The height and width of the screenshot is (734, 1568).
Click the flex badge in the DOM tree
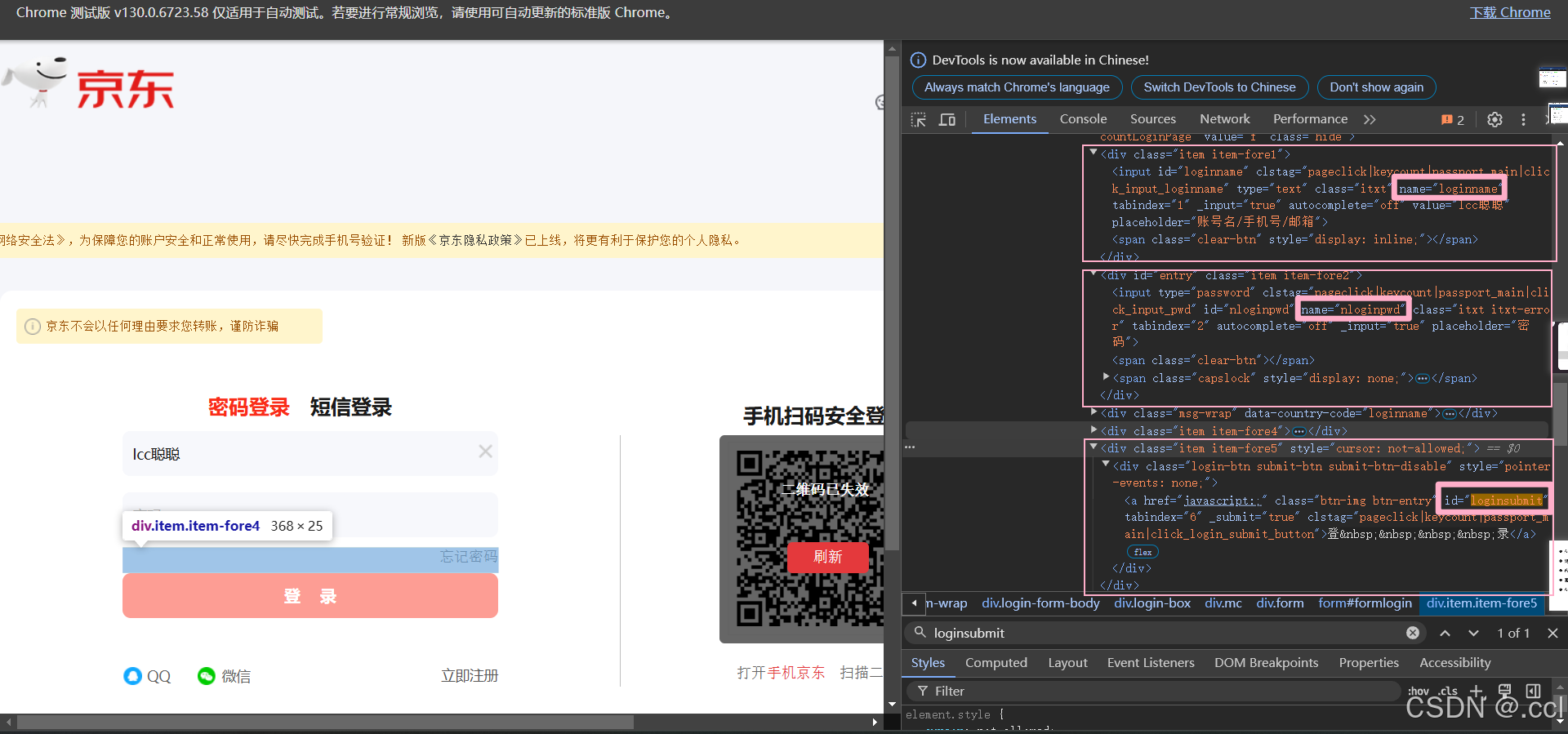click(1143, 552)
